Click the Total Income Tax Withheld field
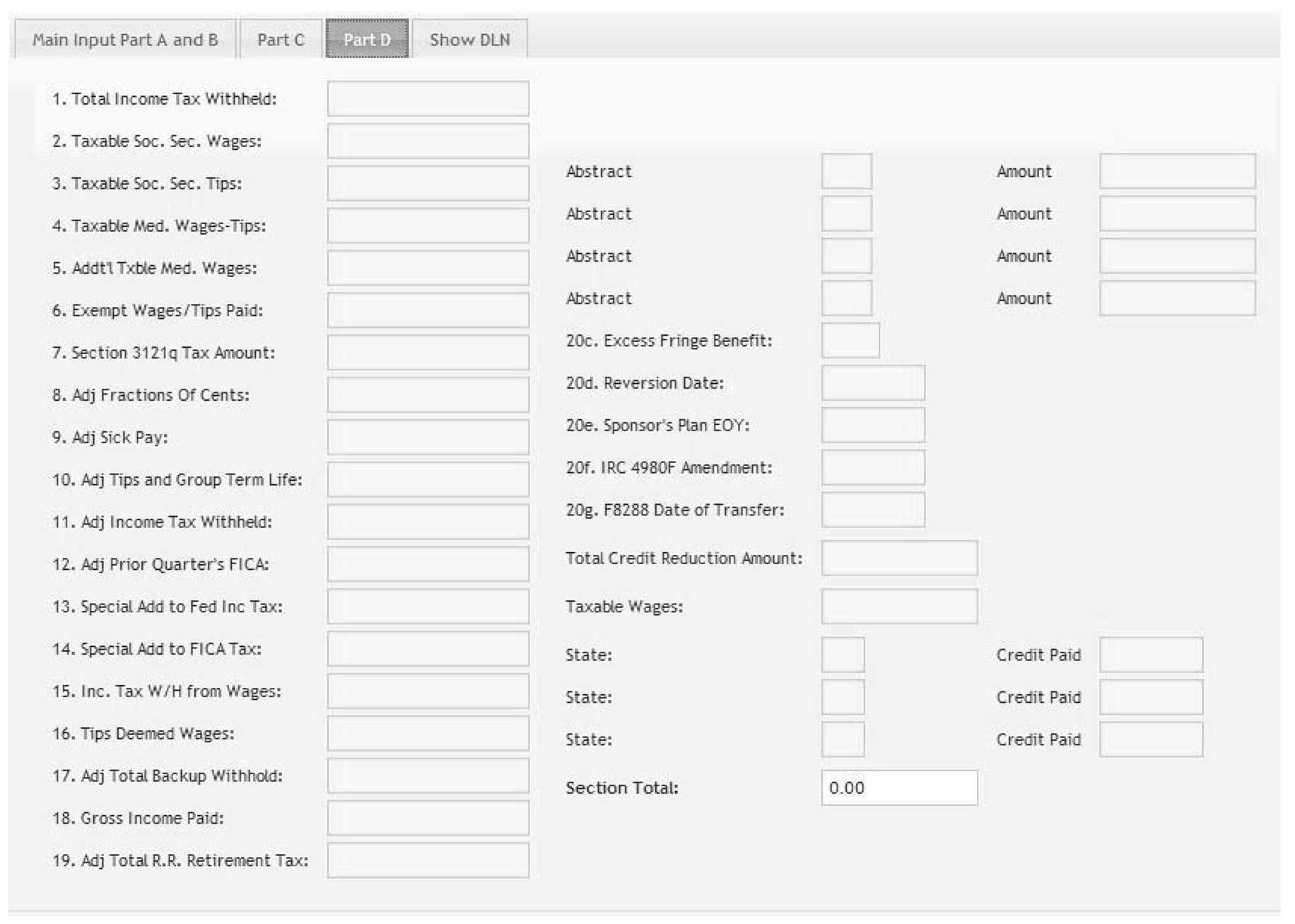This screenshot has width=1295, height=924. point(428,99)
